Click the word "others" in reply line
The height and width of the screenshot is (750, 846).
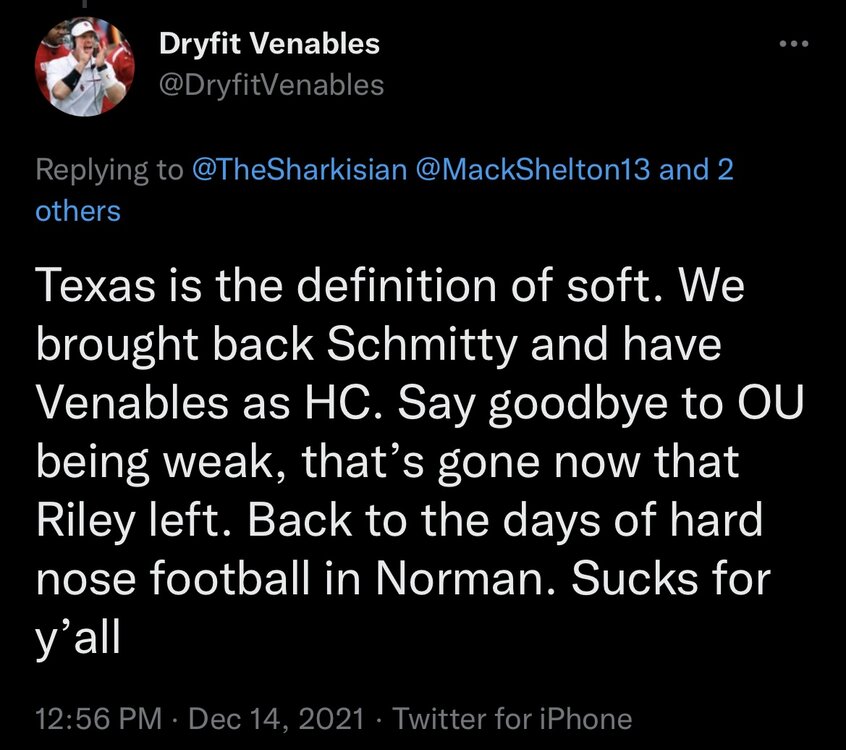pyautogui.click(x=78, y=211)
